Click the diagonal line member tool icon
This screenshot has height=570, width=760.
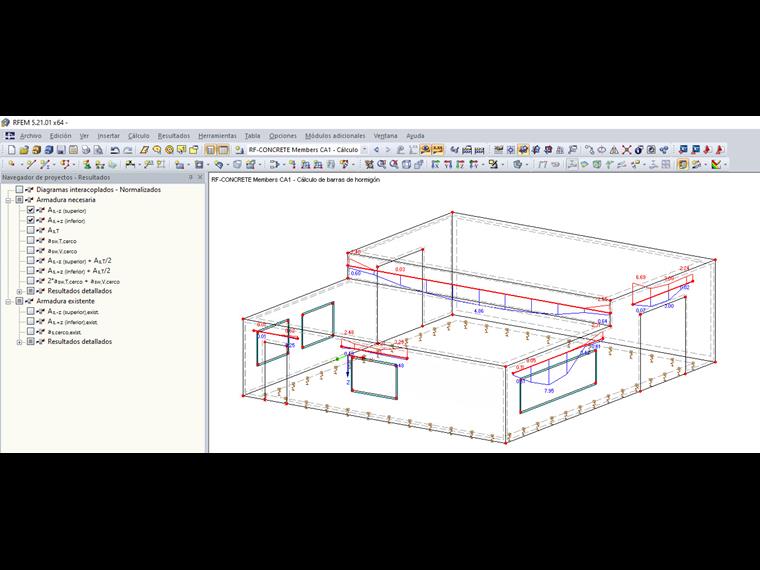coord(31,164)
